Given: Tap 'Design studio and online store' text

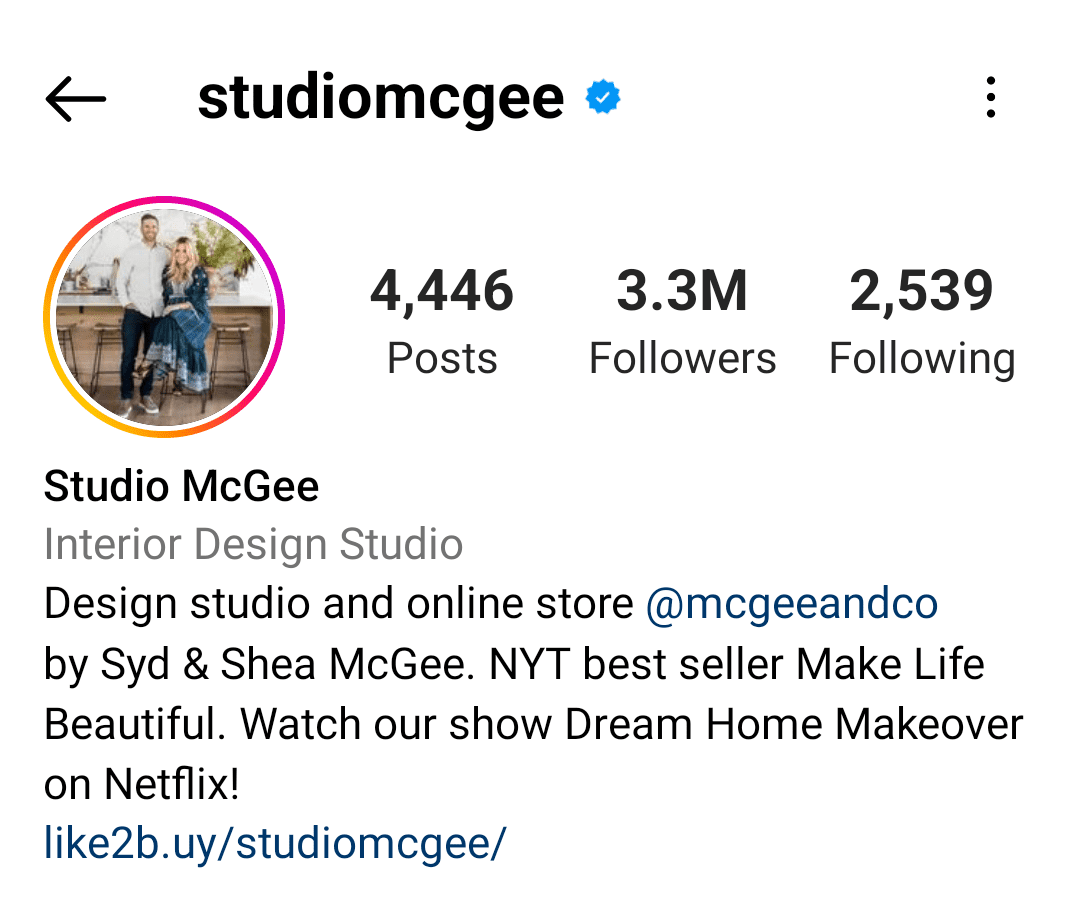Looking at the screenshot, I should (339, 604).
